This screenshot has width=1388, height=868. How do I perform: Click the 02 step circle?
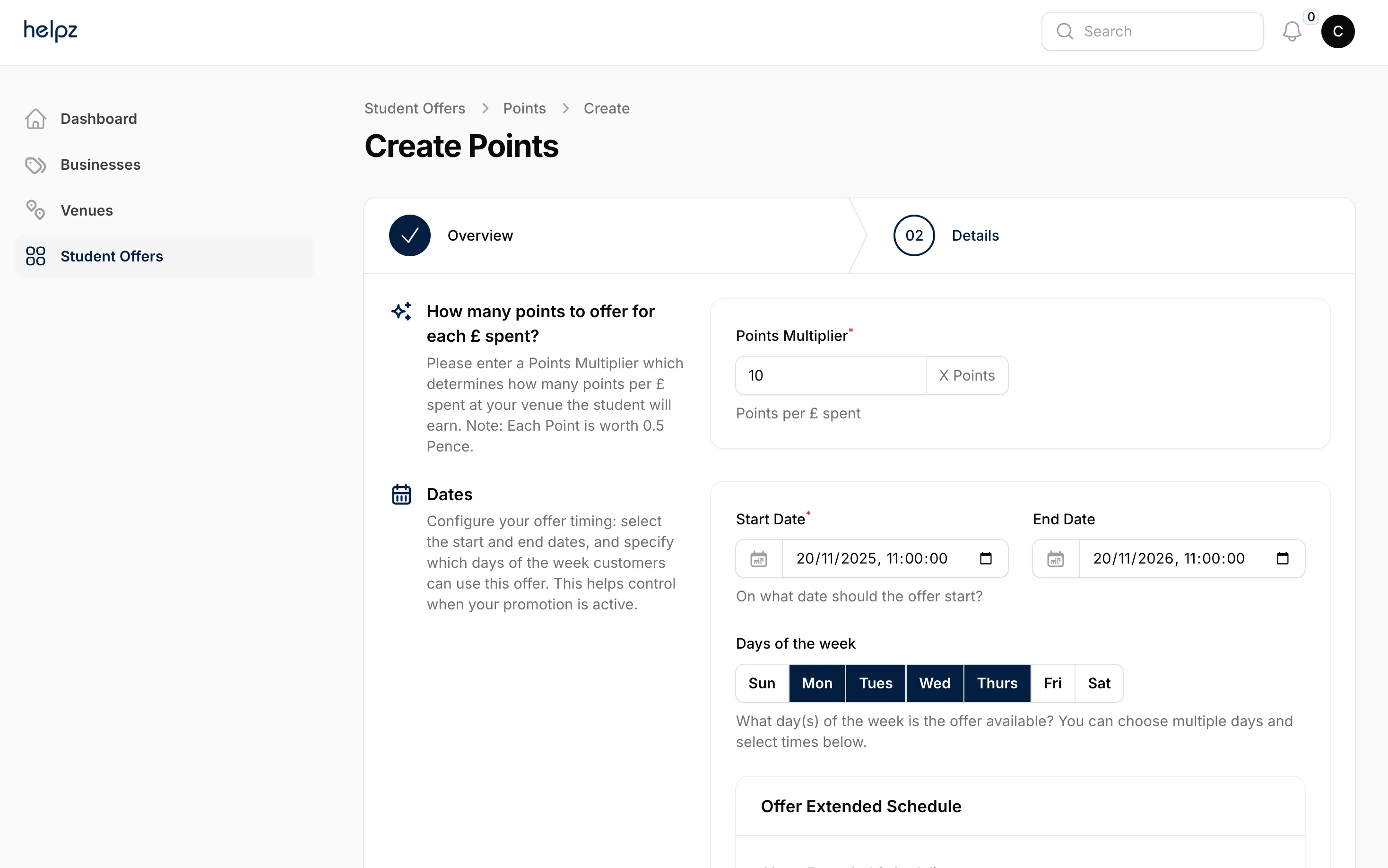point(914,235)
